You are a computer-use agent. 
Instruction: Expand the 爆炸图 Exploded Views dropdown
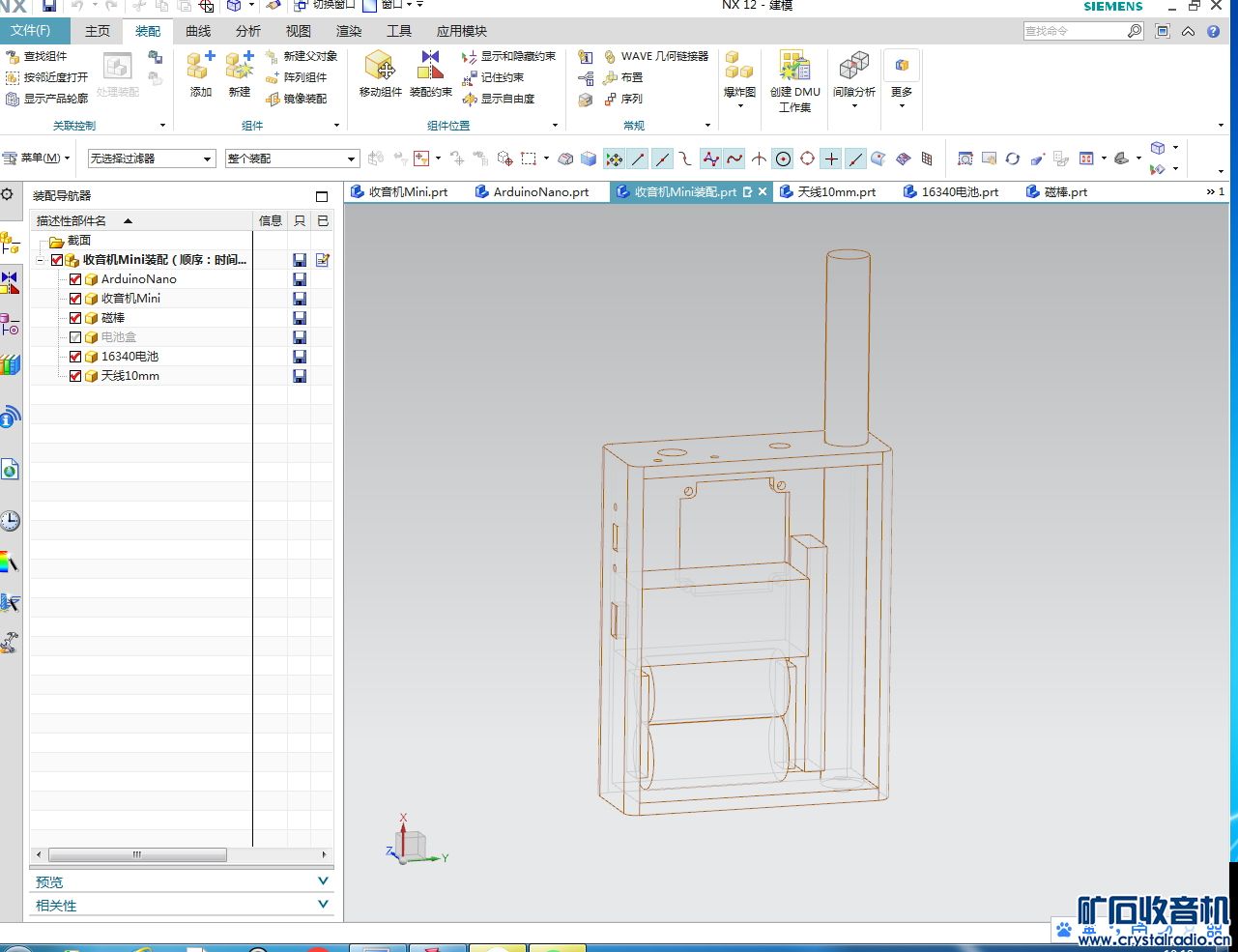point(740,105)
